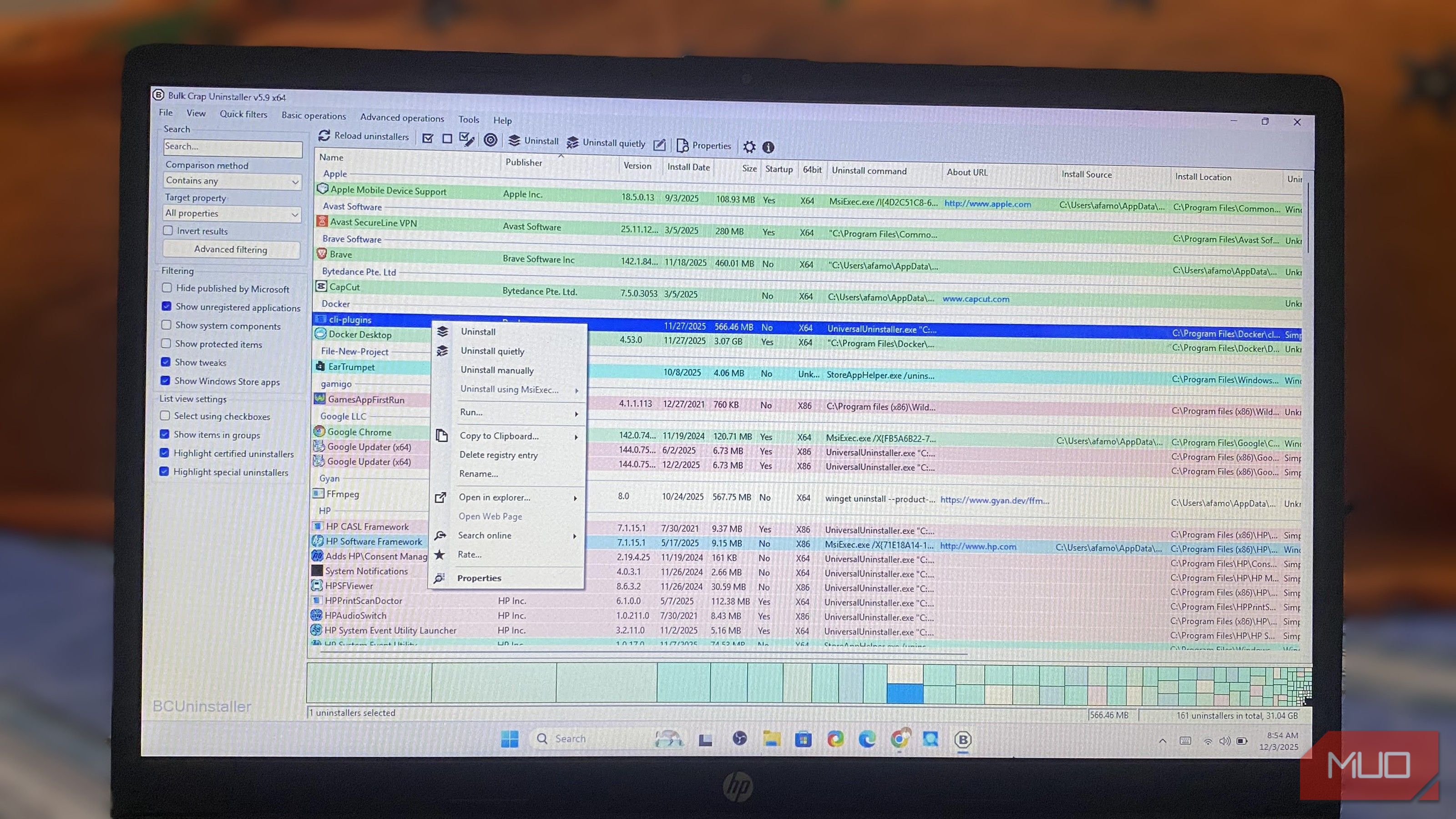This screenshot has height=819, width=1456.
Task: Toggle Show system components checkbox
Action: coord(166,325)
